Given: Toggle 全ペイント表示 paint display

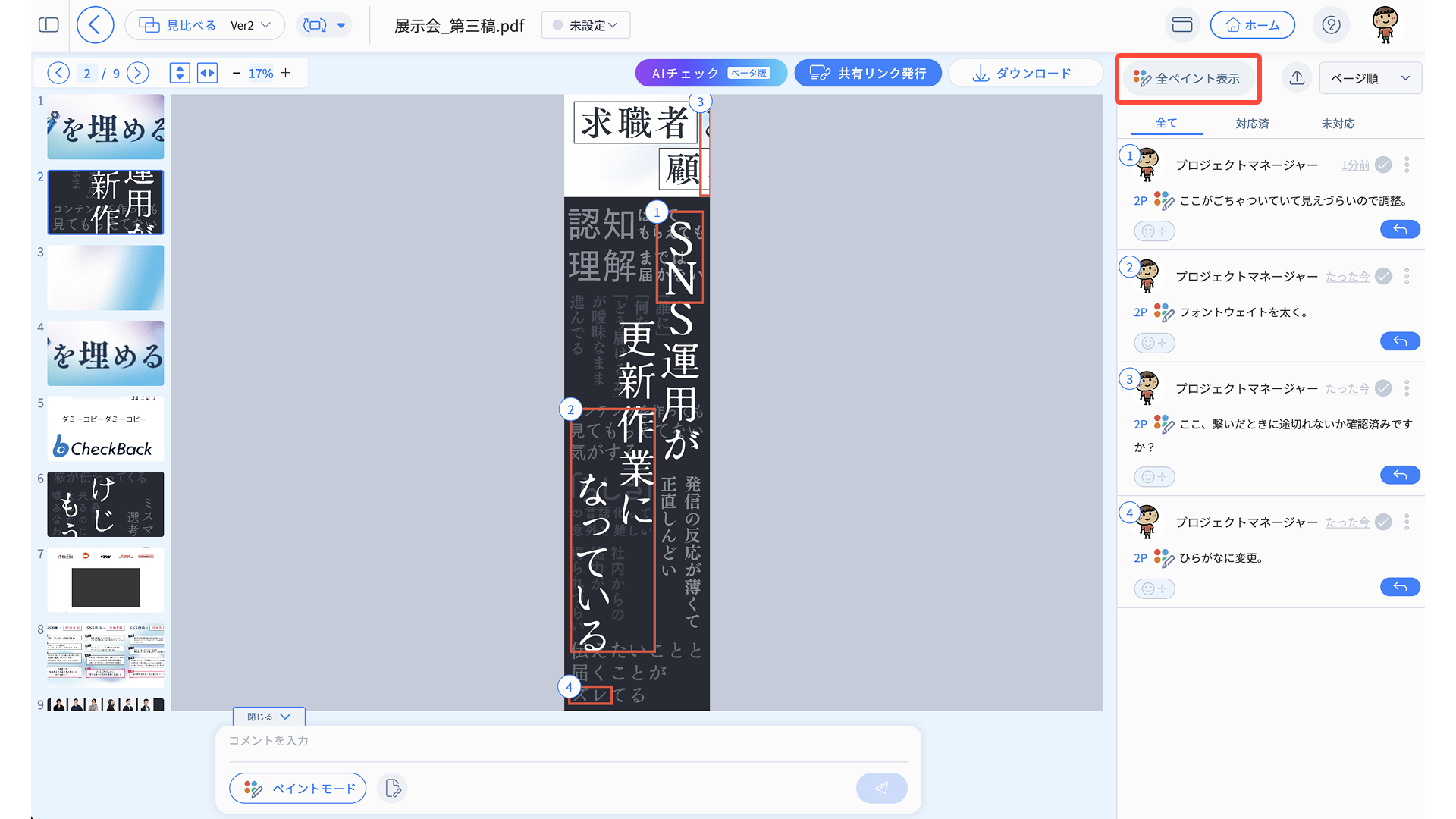Looking at the screenshot, I should pyautogui.click(x=1188, y=78).
